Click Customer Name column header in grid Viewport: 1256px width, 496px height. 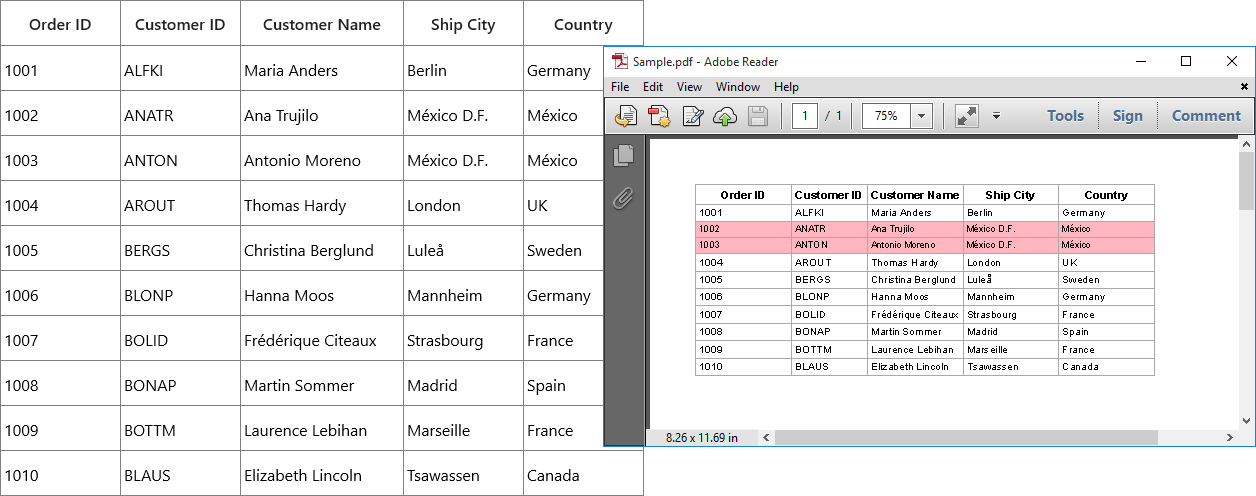coord(322,24)
